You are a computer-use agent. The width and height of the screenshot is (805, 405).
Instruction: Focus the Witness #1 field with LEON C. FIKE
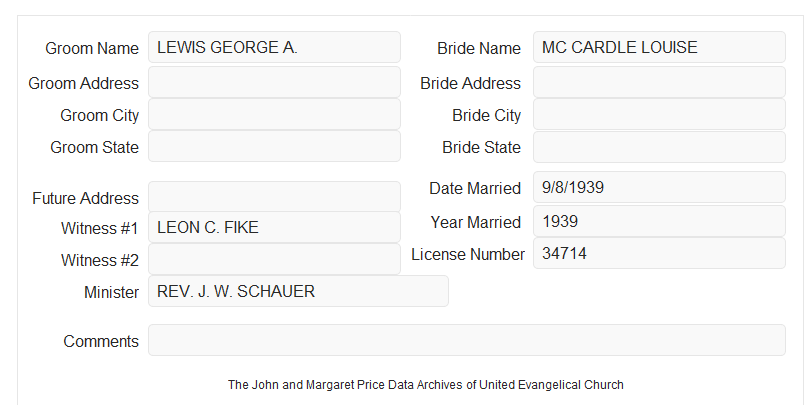pos(274,227)
